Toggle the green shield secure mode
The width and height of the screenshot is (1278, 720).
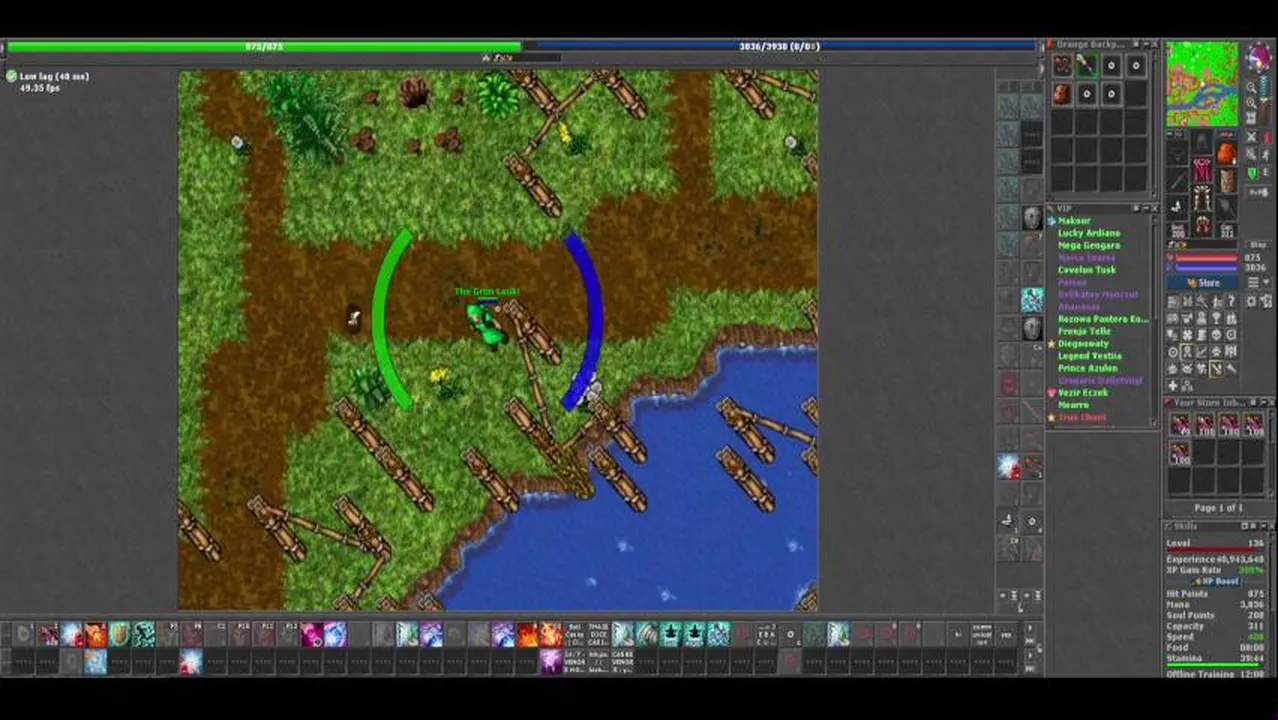pyautogui.click(x=1251, y=172)
